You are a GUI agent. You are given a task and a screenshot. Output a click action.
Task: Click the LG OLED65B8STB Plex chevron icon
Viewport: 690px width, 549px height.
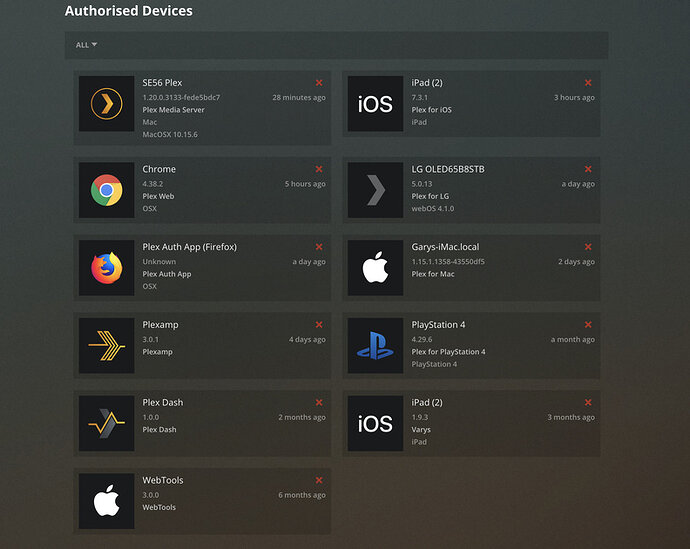[375, 190]
